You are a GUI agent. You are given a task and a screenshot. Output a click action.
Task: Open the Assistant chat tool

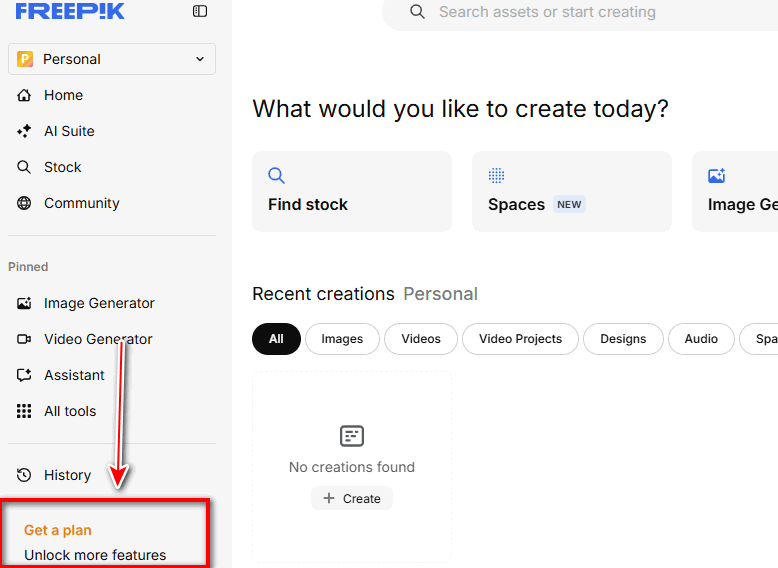pyautogui.click(x=73, y=375)
